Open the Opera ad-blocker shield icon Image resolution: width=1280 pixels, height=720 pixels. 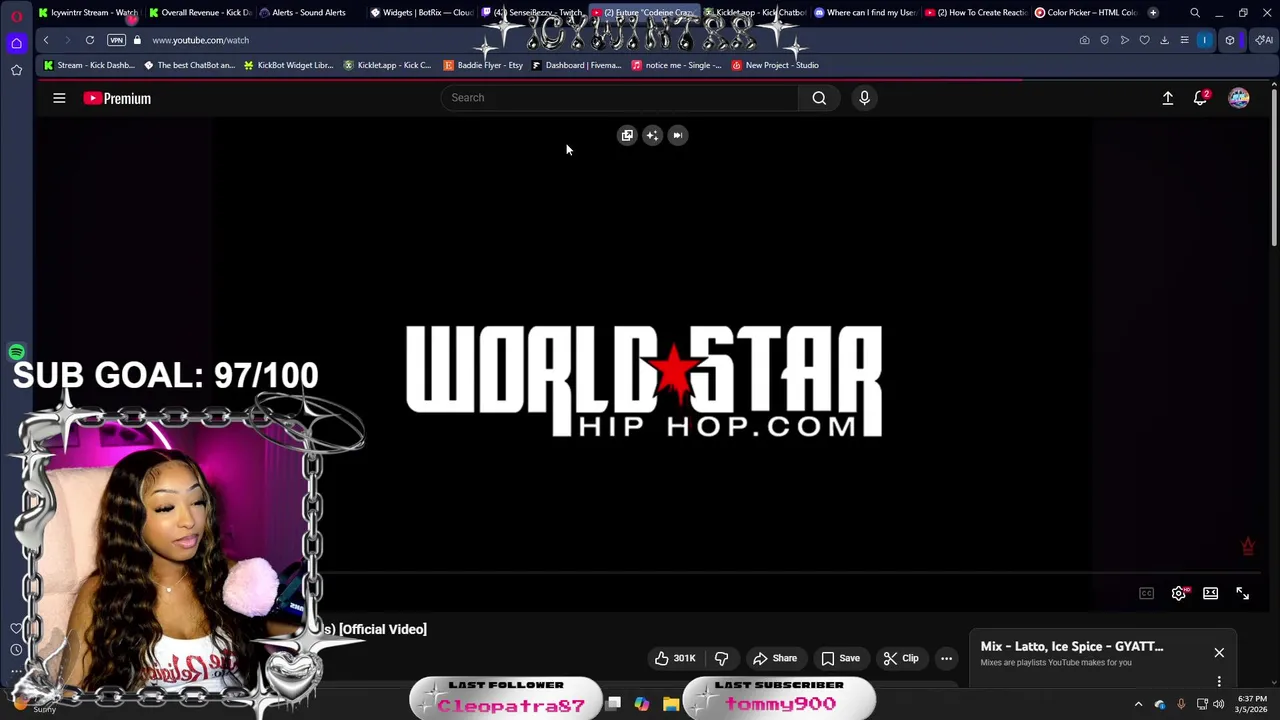click(x=1104, y=40)
